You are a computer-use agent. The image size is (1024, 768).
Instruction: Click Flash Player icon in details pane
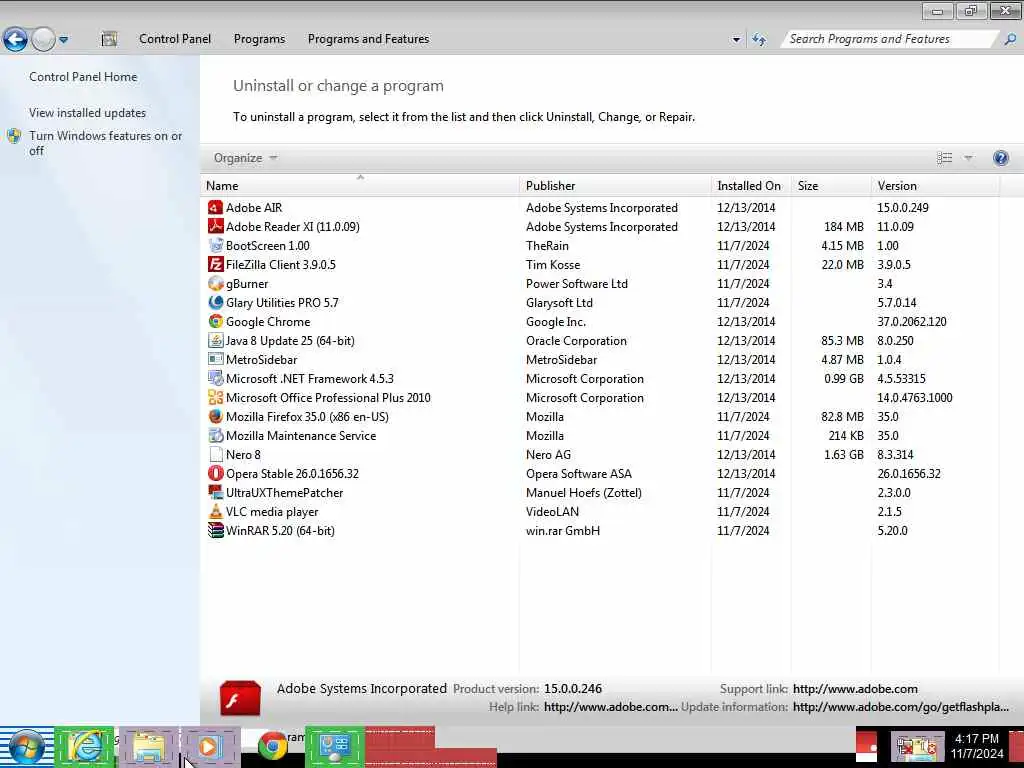[240, 698]
